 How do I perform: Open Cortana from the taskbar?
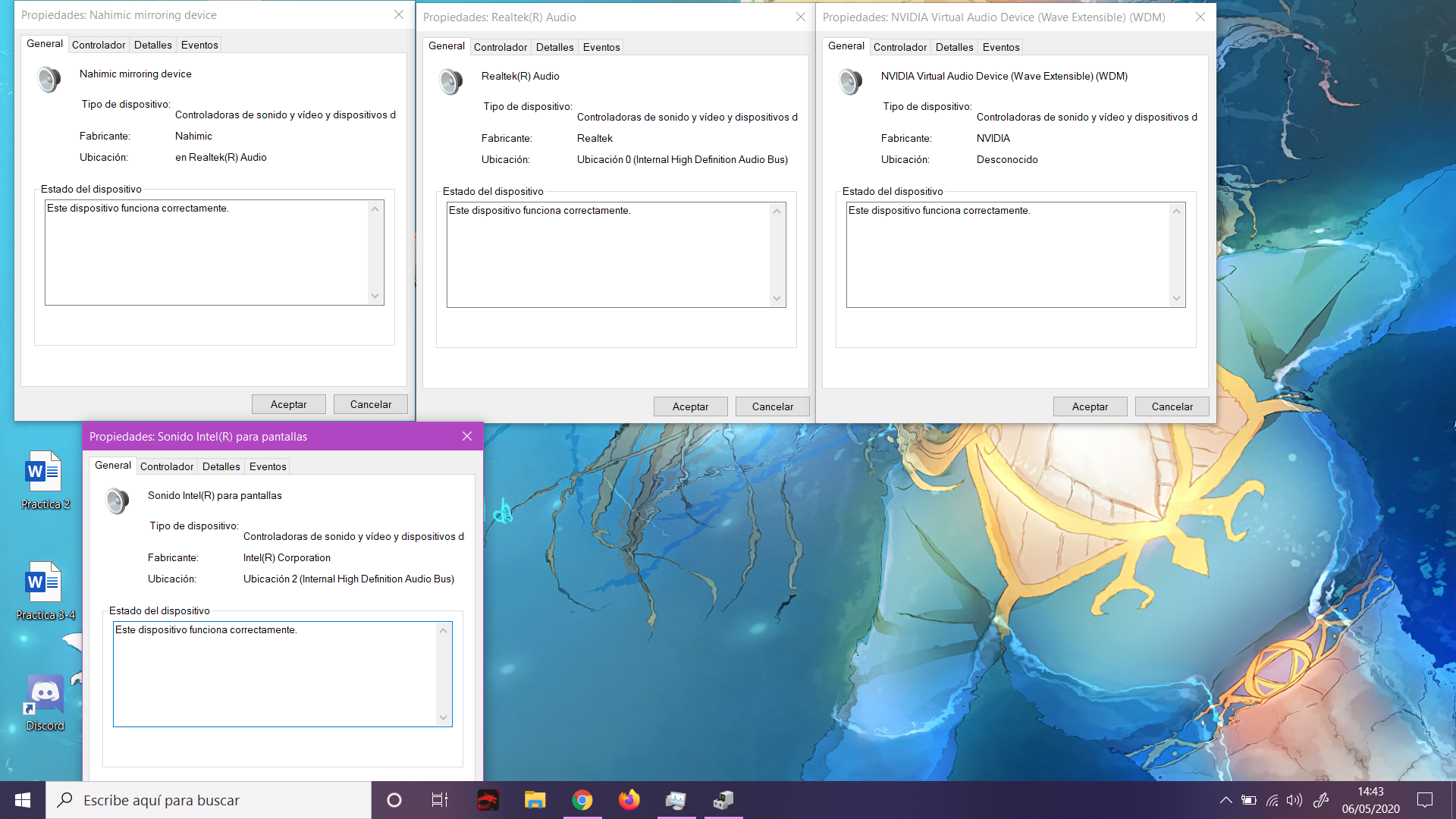click(394, 800)
